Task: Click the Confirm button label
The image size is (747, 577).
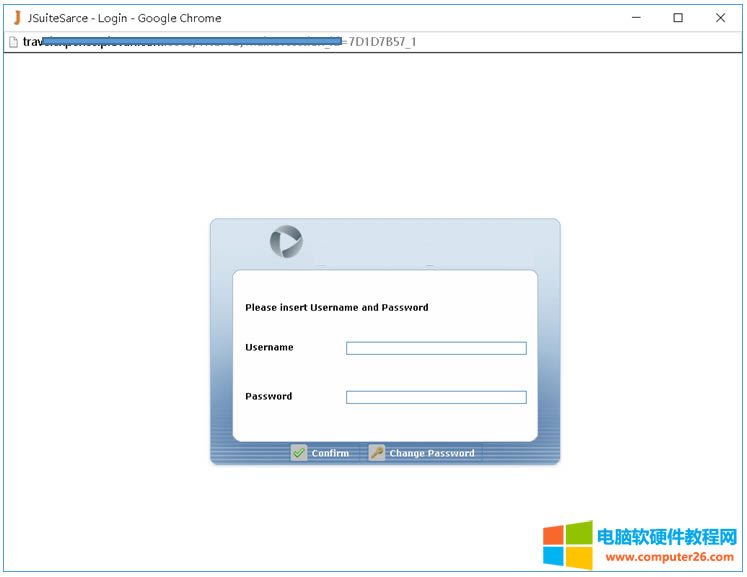Action: (330, 453)
